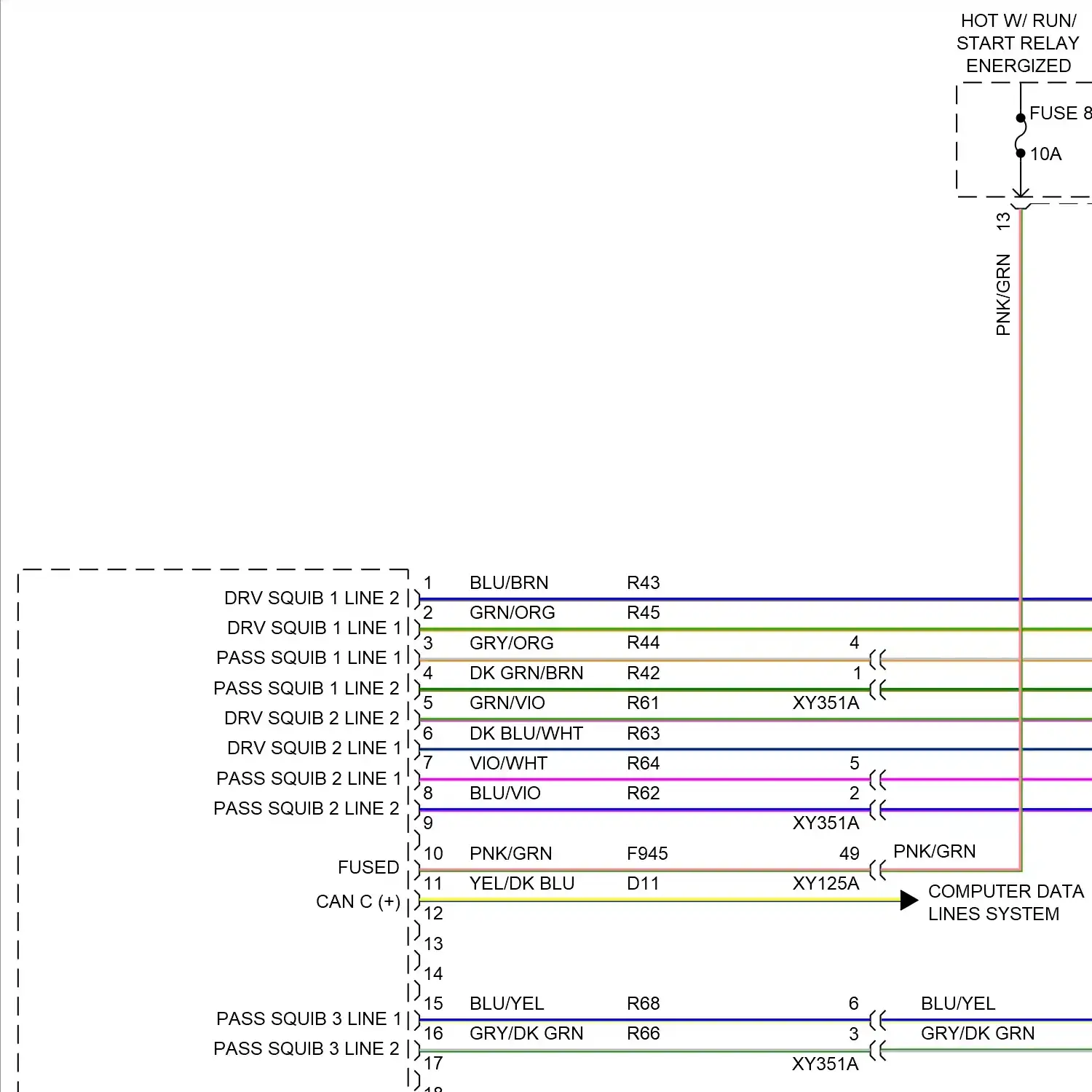The height and width of the screenshot is (1092, 1092).
Task: Select the R64 circuit code
Action: click(644, 764)
